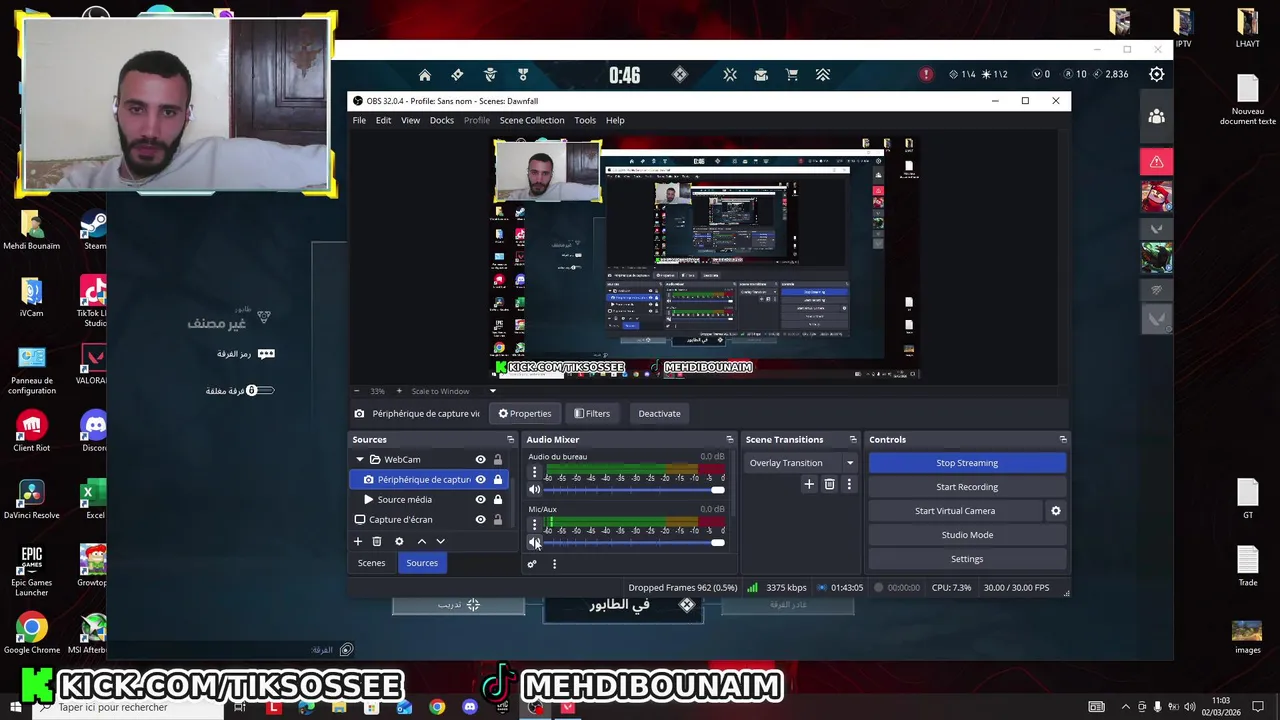The height and width of the screenshot is (720, 1280).
Task: Mute the Audio du bureau speaker icon
Action: click(534, 489)
